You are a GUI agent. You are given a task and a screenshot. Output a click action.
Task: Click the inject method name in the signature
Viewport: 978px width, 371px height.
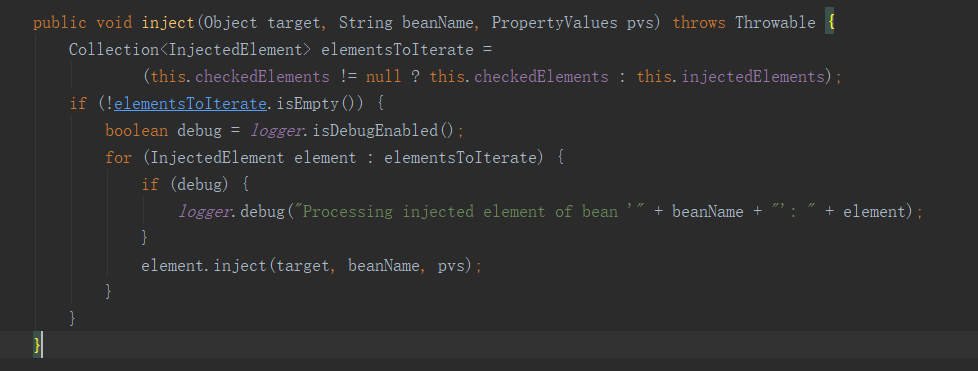click(x=168, y=23)
